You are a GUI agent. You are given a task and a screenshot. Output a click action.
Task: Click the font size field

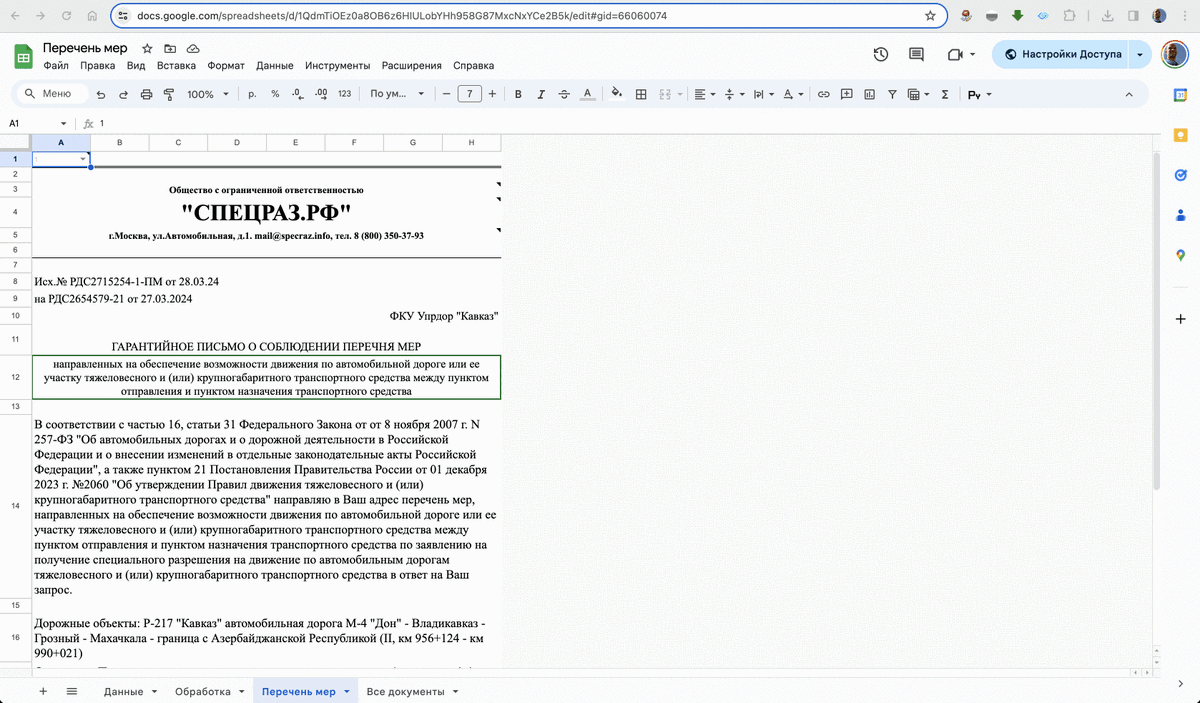469,94
